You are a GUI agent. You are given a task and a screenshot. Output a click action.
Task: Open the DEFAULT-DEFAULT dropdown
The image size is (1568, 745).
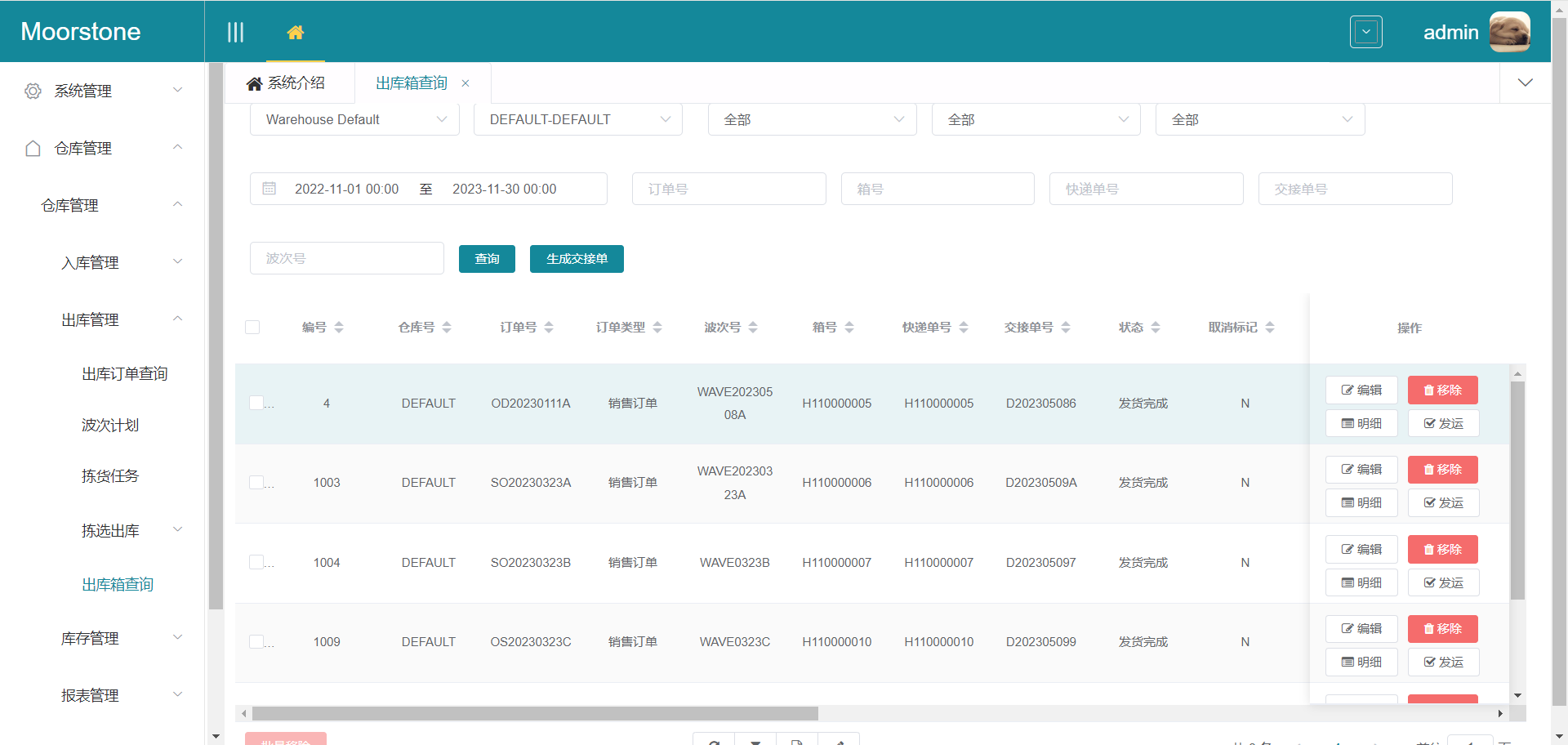578,119
